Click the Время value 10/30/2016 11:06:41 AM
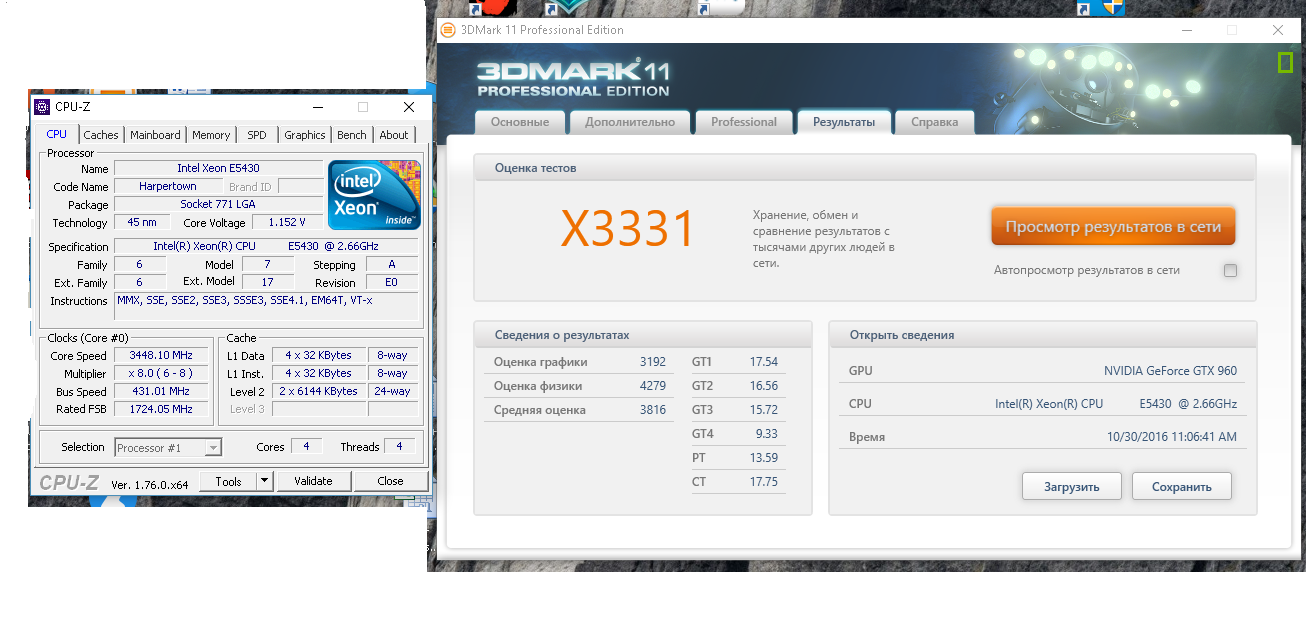This screenshot has height=630, width=1306. 1172,437
